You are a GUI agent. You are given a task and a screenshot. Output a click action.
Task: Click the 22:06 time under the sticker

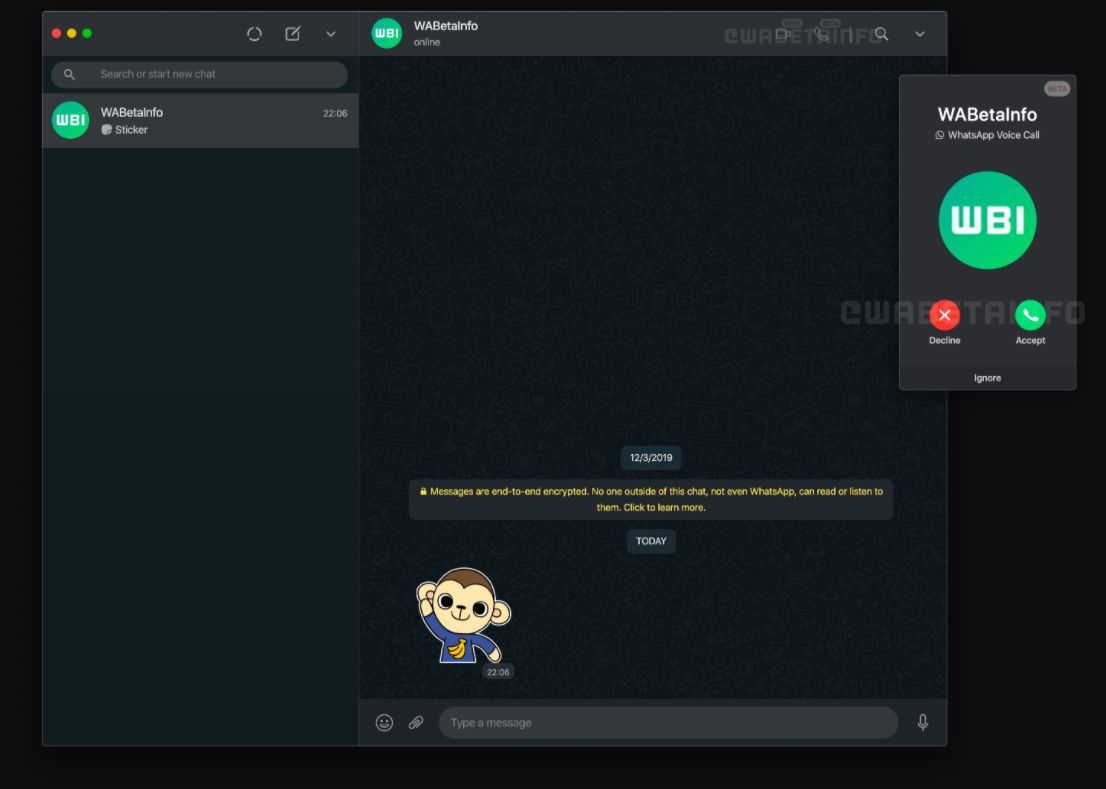[498, 672]
